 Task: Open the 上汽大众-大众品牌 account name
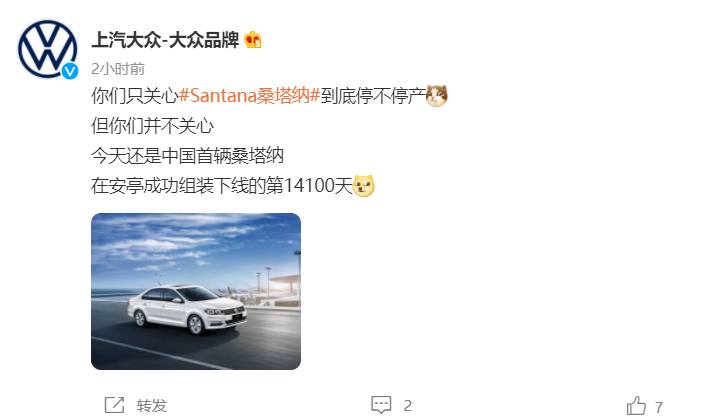tap(165, 40)
